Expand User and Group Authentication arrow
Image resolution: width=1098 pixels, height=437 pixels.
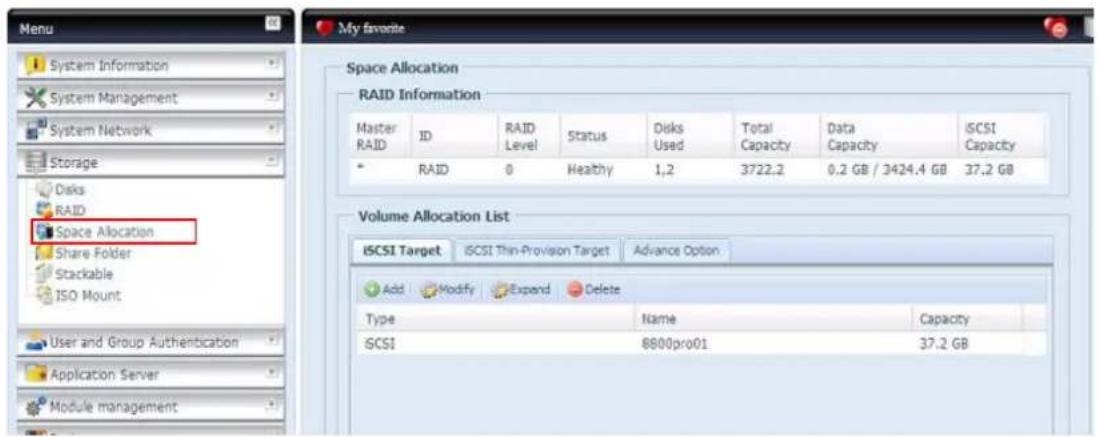point(272,343)
